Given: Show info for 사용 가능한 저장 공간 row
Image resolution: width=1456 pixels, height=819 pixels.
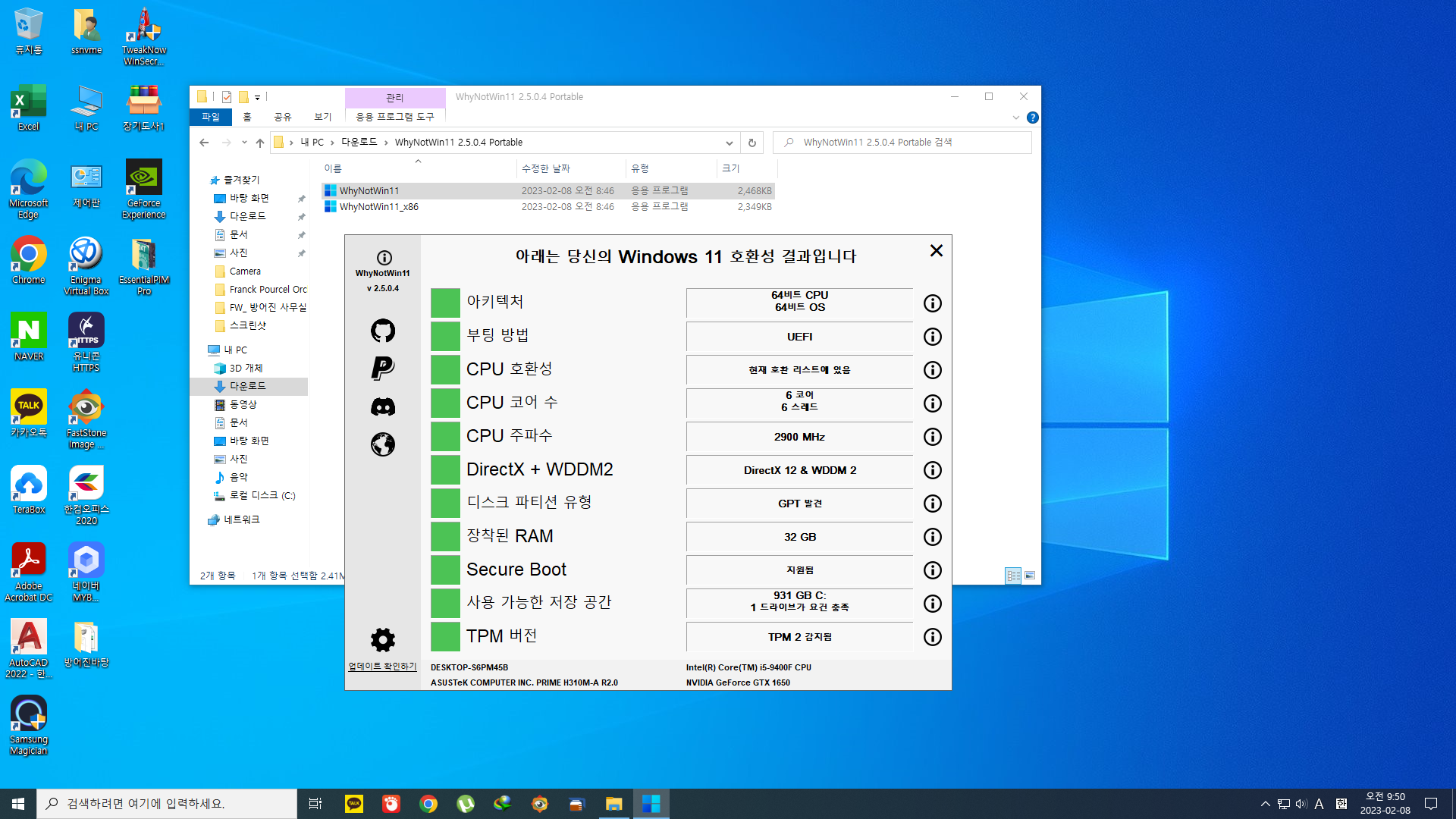Looking at the screenshot, I should coord(933,604).
